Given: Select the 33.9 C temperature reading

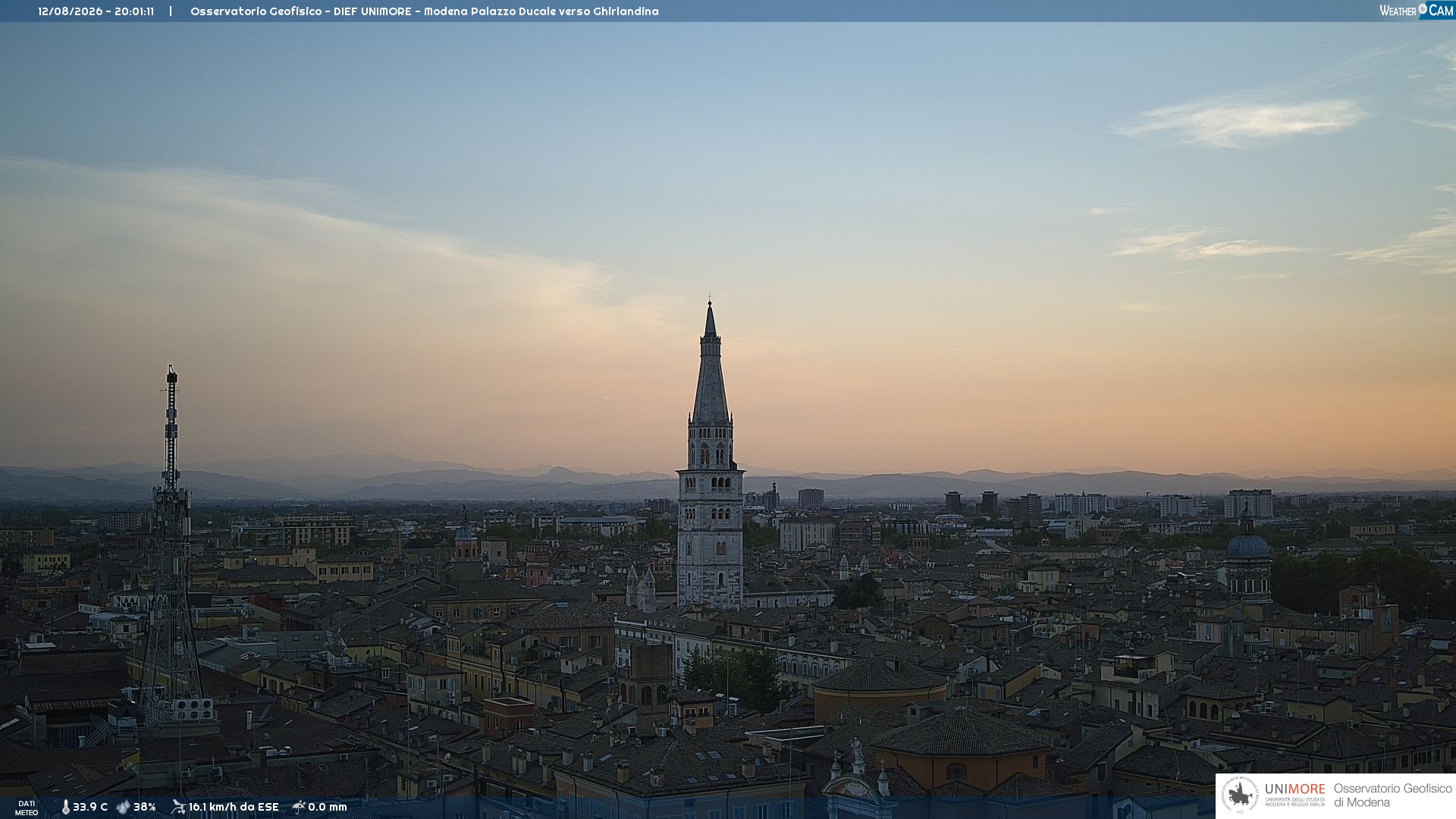Looking at the screenshot, I should 90,808.
